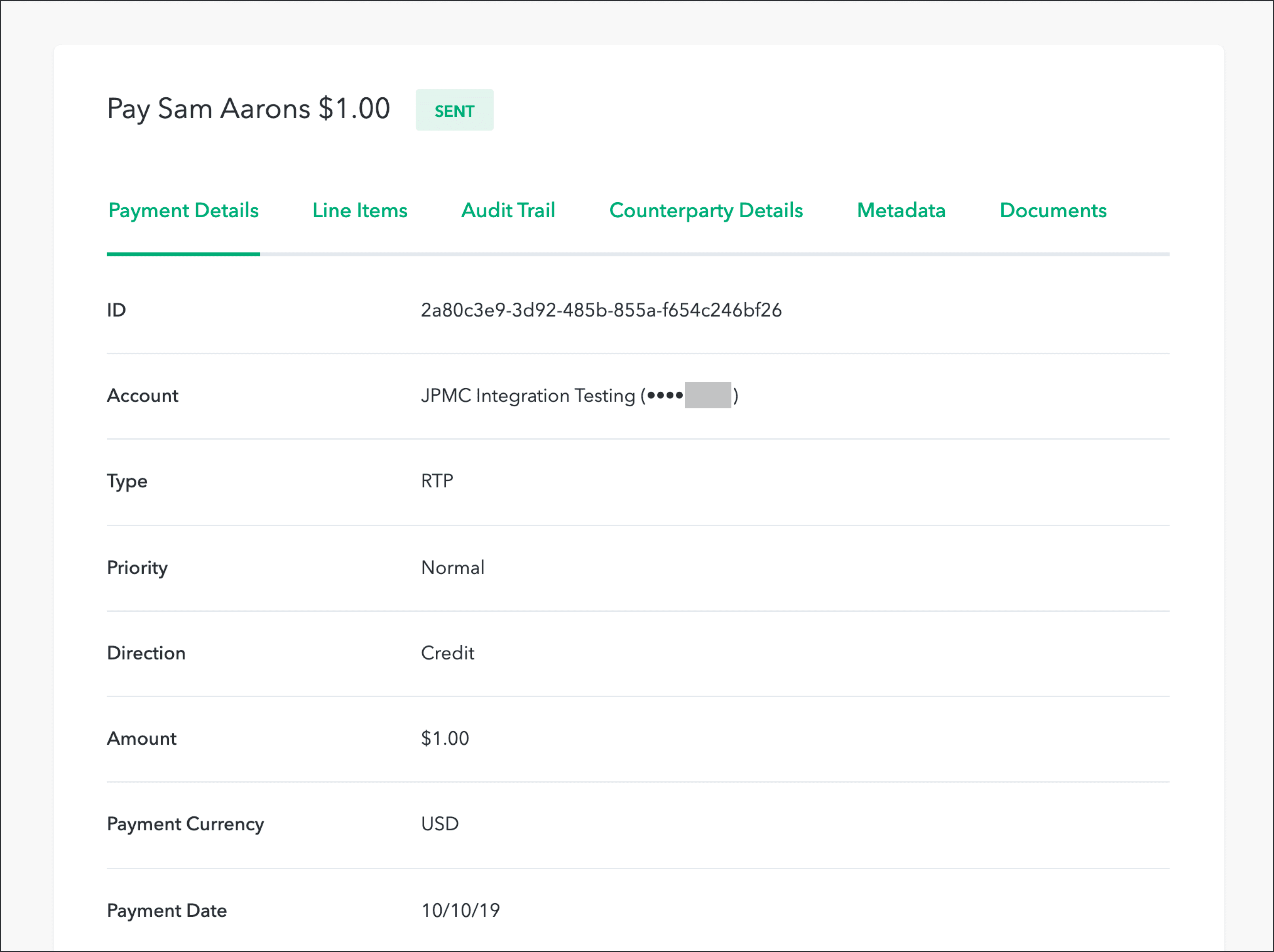
Task: Open the Payment Details tab
Action: pos(183,211)
